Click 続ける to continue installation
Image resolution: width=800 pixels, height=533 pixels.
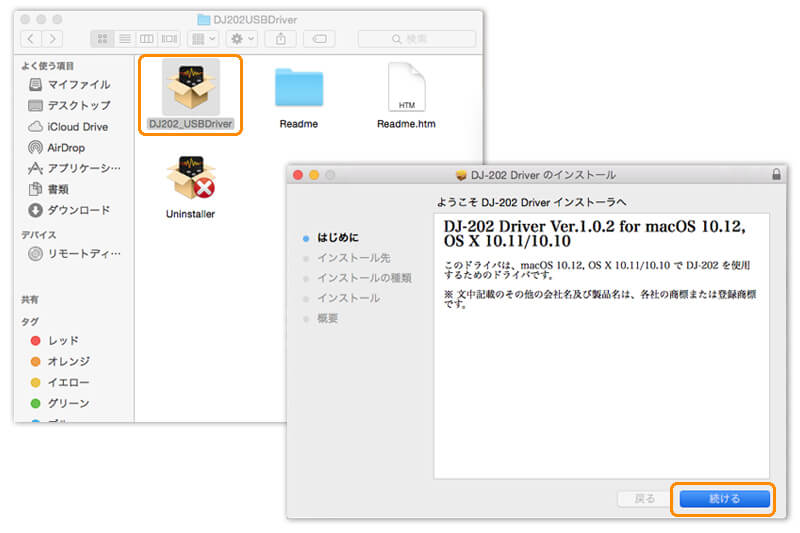724,498
